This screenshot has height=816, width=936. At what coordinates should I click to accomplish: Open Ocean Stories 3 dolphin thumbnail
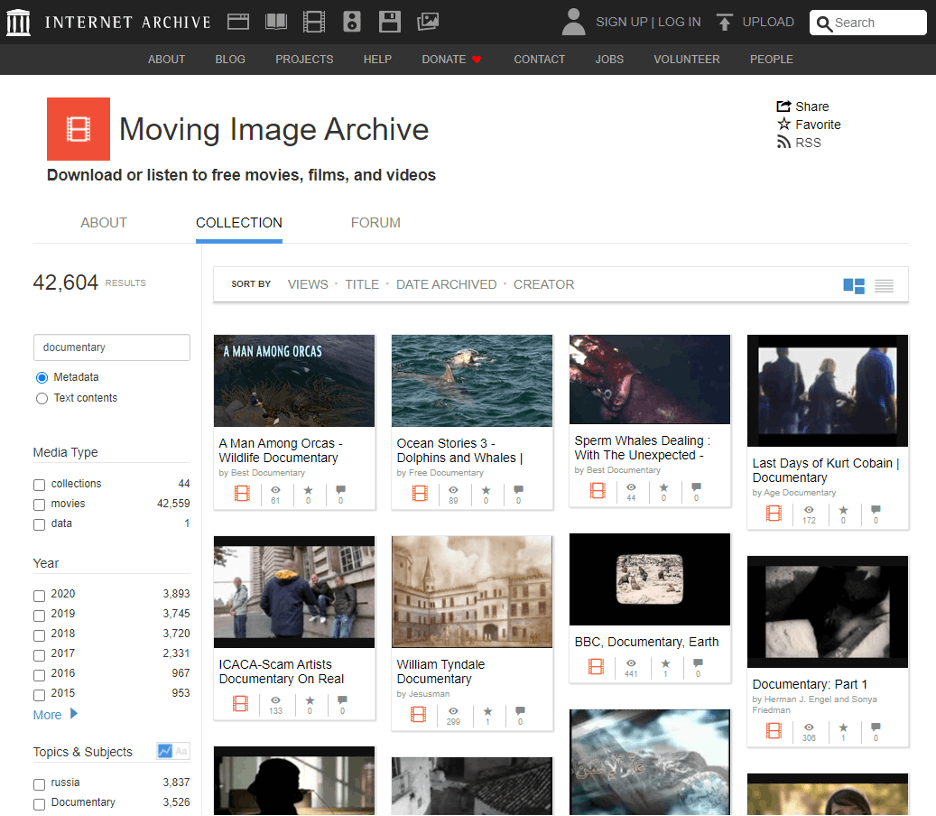click(472, 381)
